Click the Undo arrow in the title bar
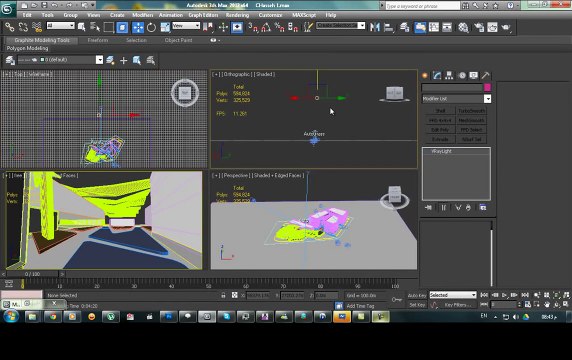572x360 pixels. [x=54, y=5]
